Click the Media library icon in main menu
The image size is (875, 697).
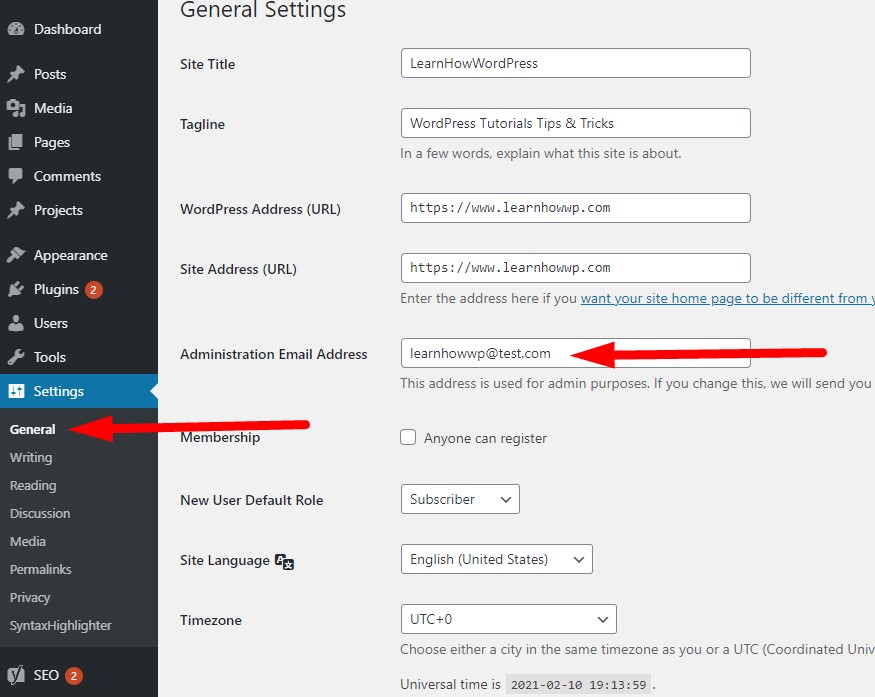coord(16,108)
